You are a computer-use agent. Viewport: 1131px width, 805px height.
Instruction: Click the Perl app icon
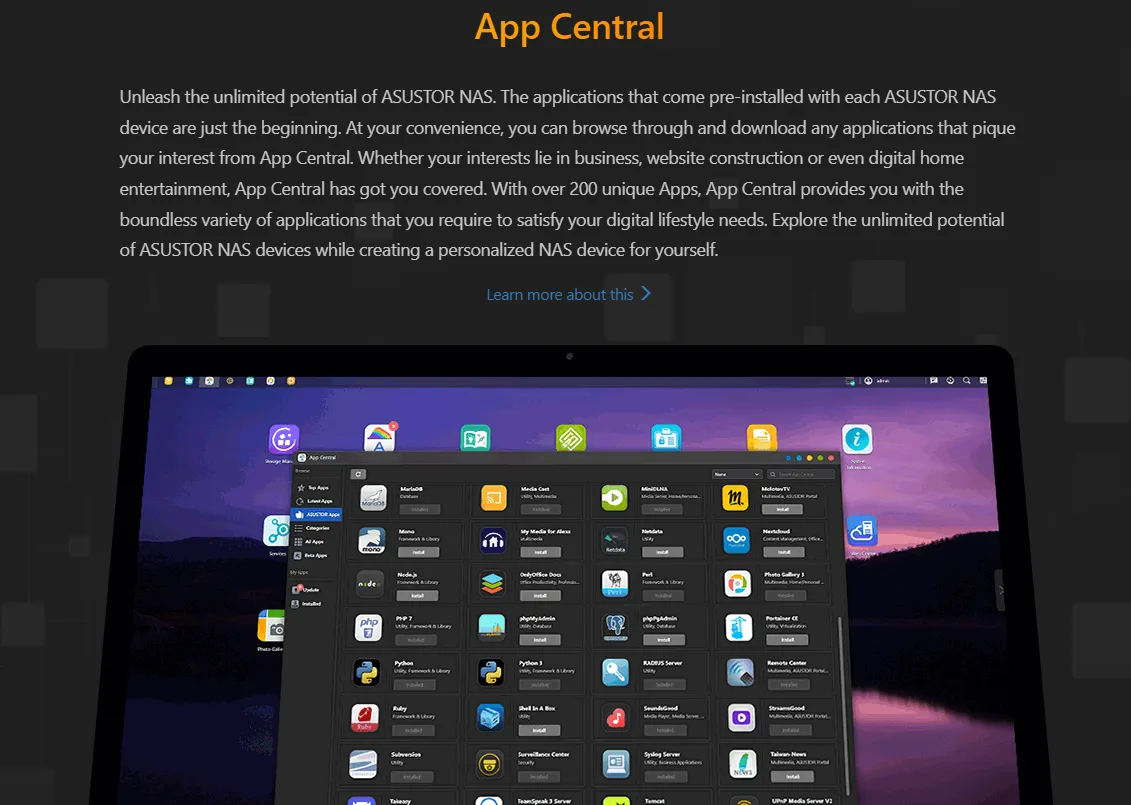615,584
